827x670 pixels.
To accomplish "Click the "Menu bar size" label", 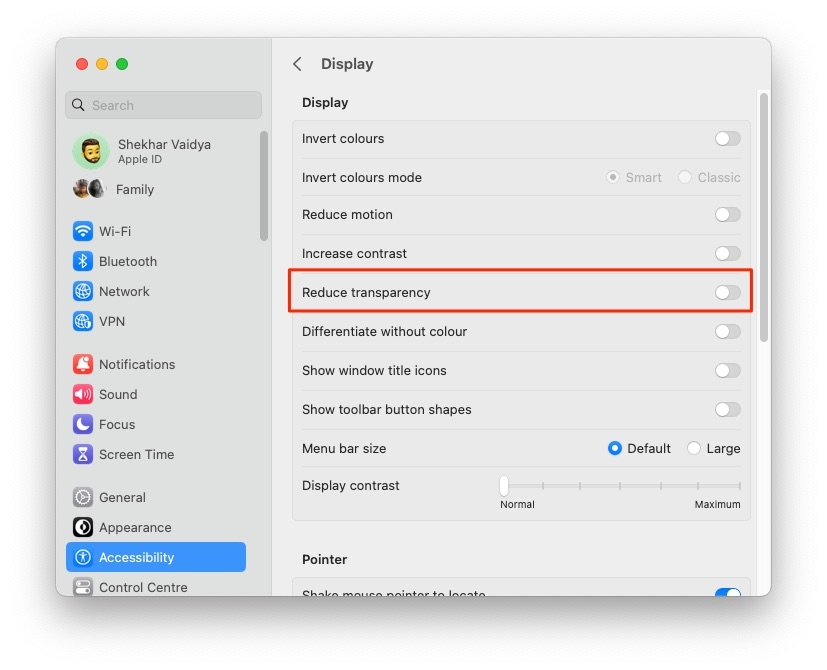I will pyautogui.click(x=344, y=448).
